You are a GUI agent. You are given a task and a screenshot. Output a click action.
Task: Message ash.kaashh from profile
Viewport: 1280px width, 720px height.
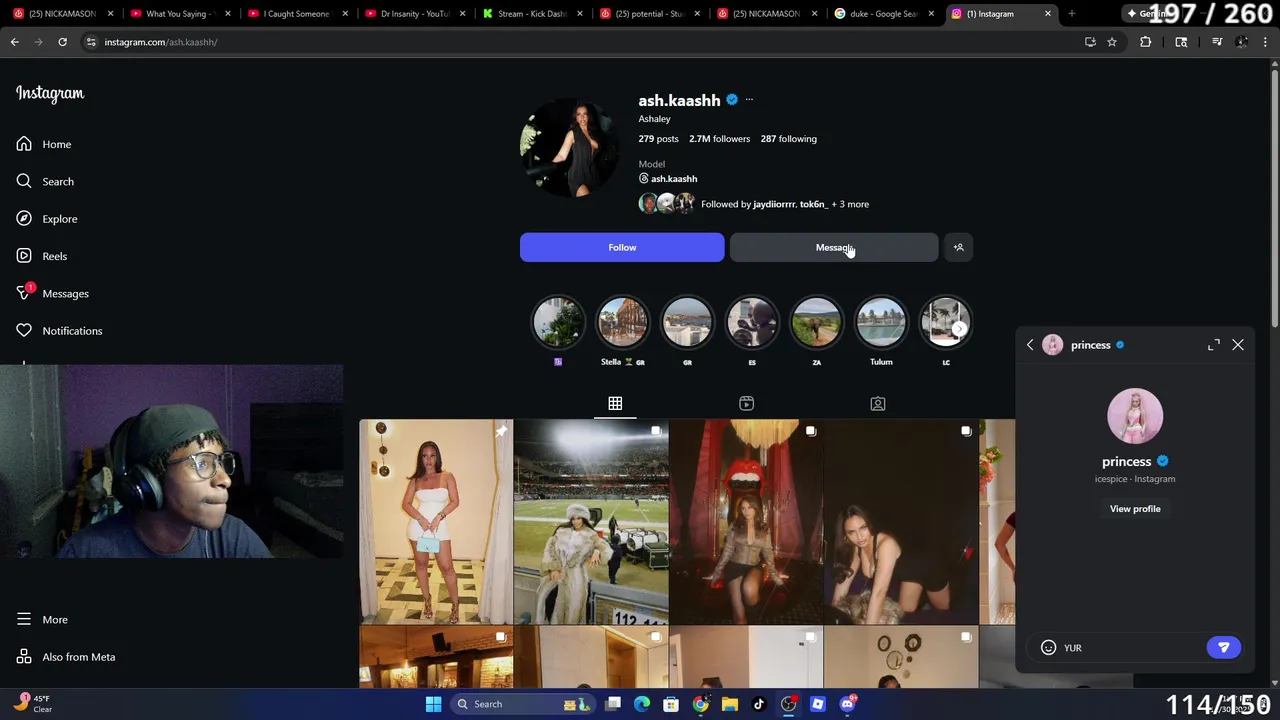pos(834,247)
